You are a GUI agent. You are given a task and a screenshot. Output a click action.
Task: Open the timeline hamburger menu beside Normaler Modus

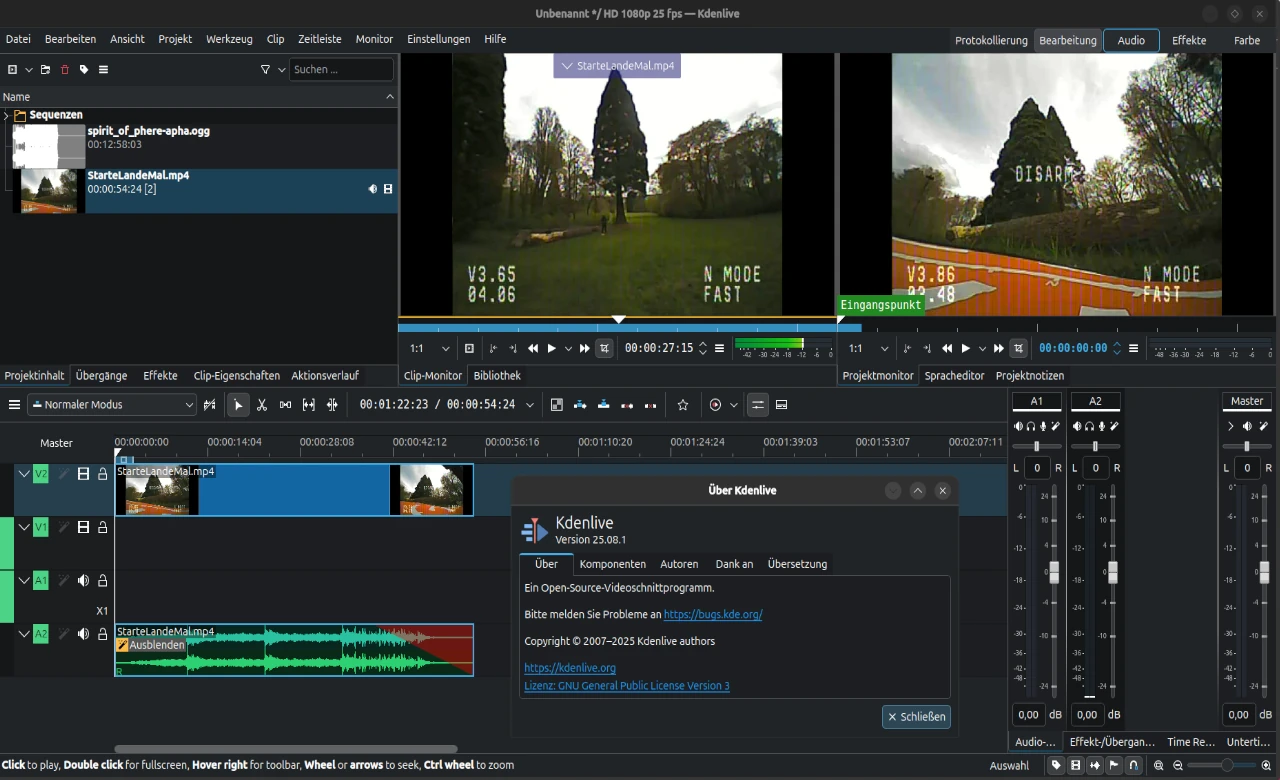14,405
